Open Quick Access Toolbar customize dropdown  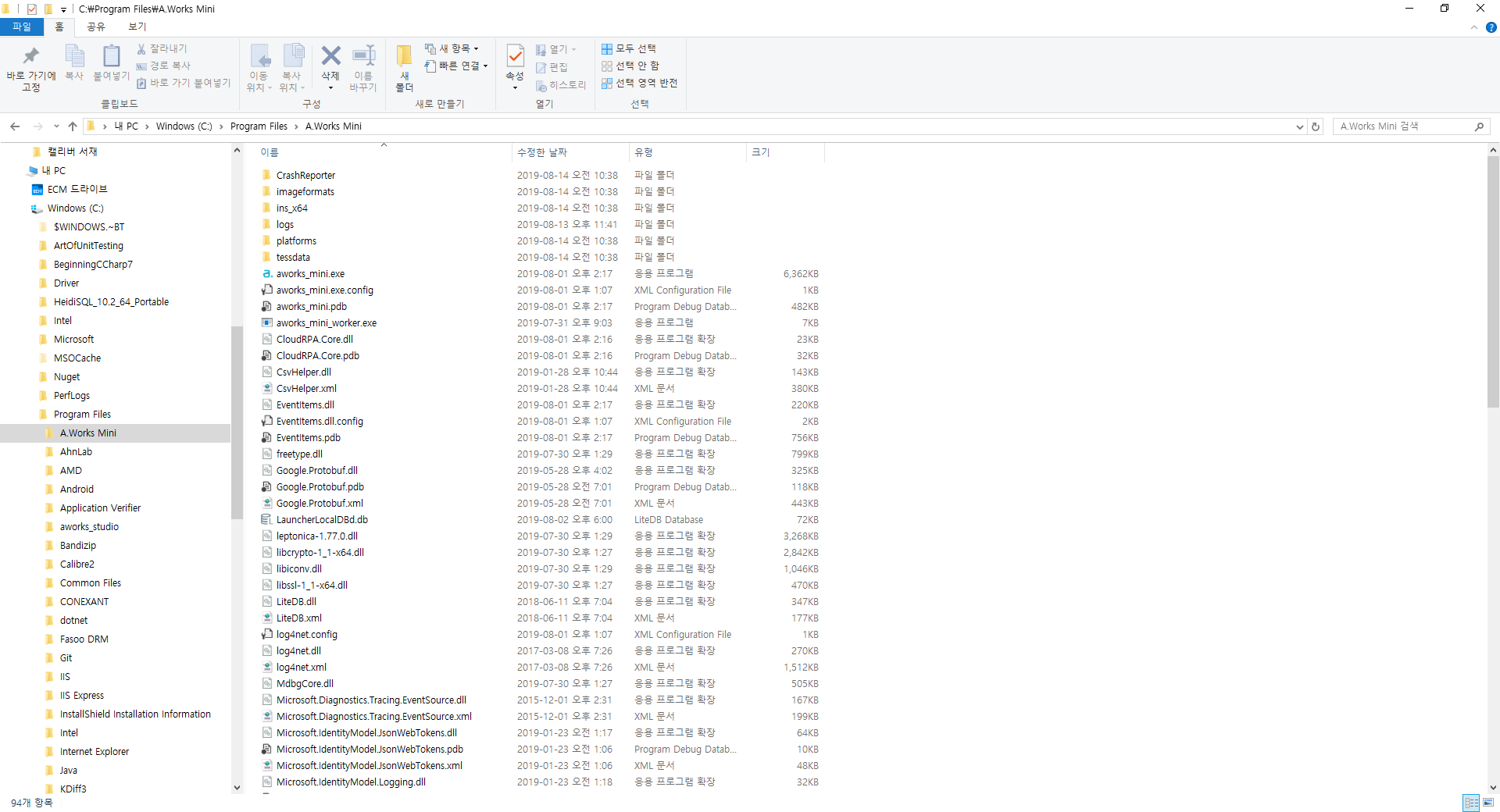coord(64,9)
